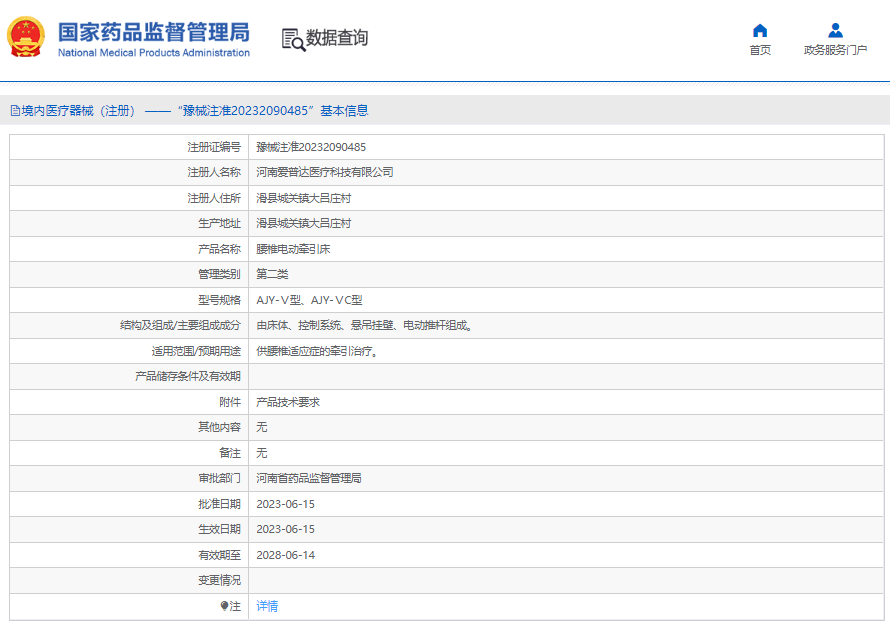Click the 备注 row label

click(230, 453)
